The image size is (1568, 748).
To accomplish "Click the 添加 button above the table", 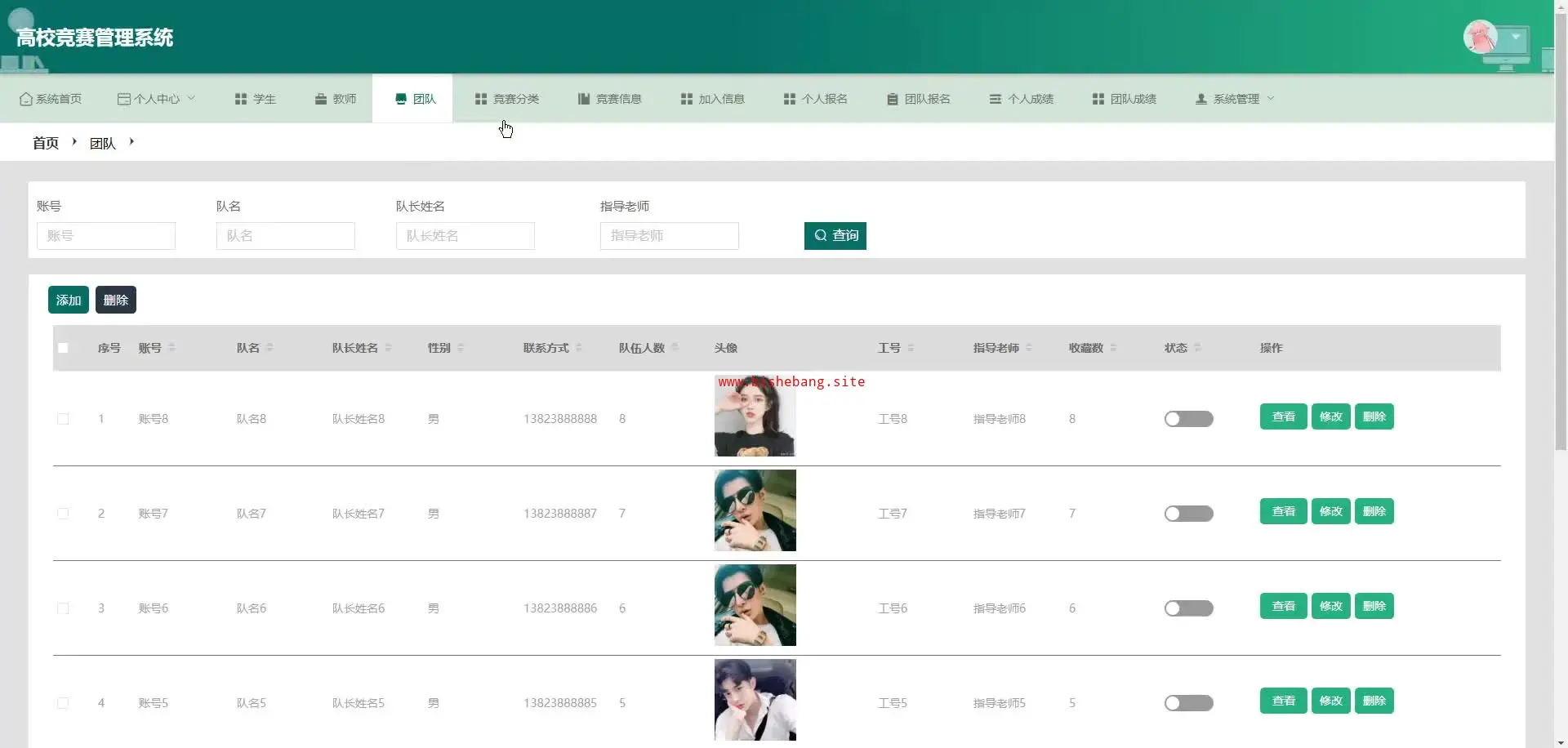I will tap(69, 301).
